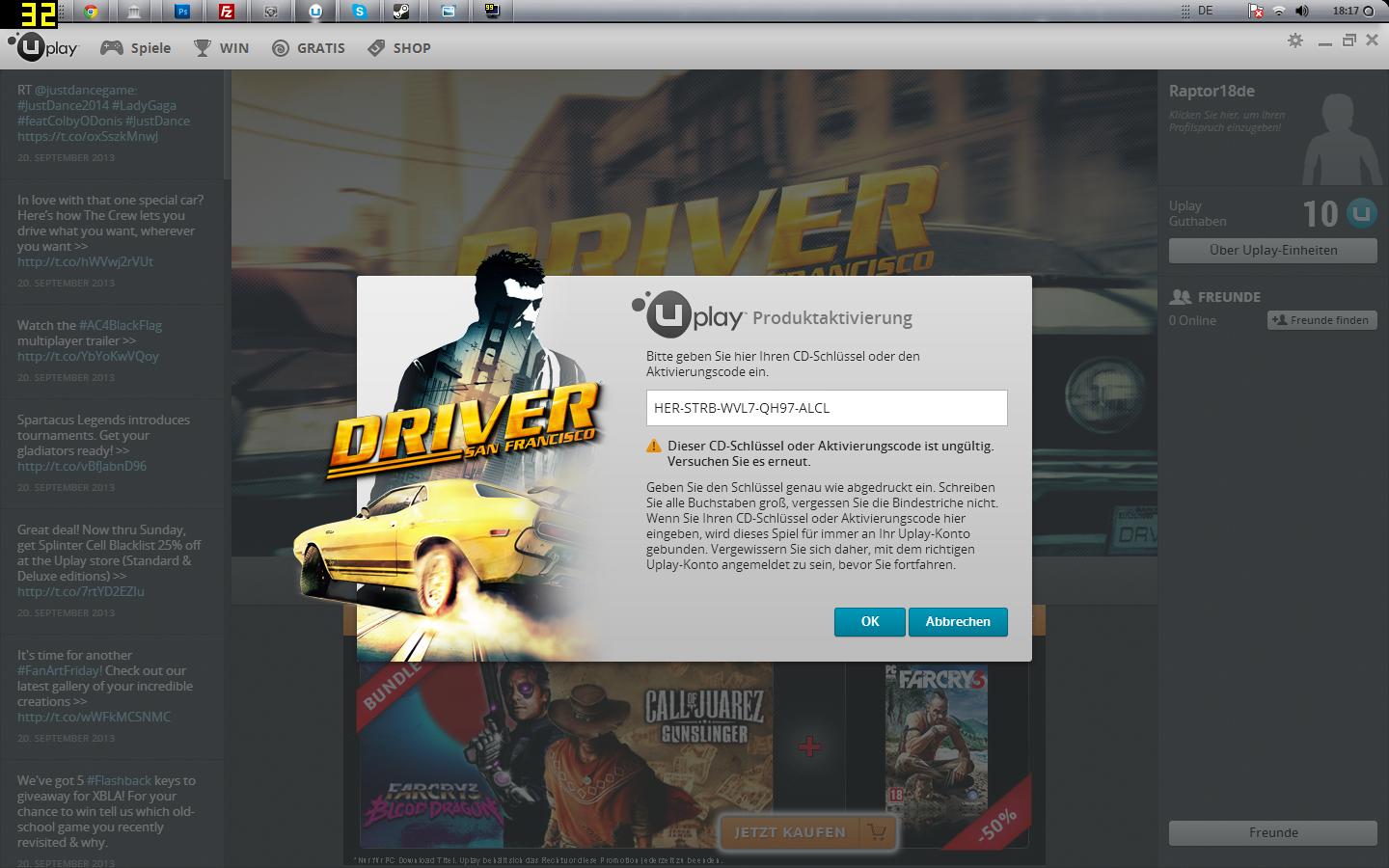Open the 7rtYD2EZIu Splinter Cell link
Image resolution: width=1389 pixels, height=868 pixels.
click(x=81, y=591)
